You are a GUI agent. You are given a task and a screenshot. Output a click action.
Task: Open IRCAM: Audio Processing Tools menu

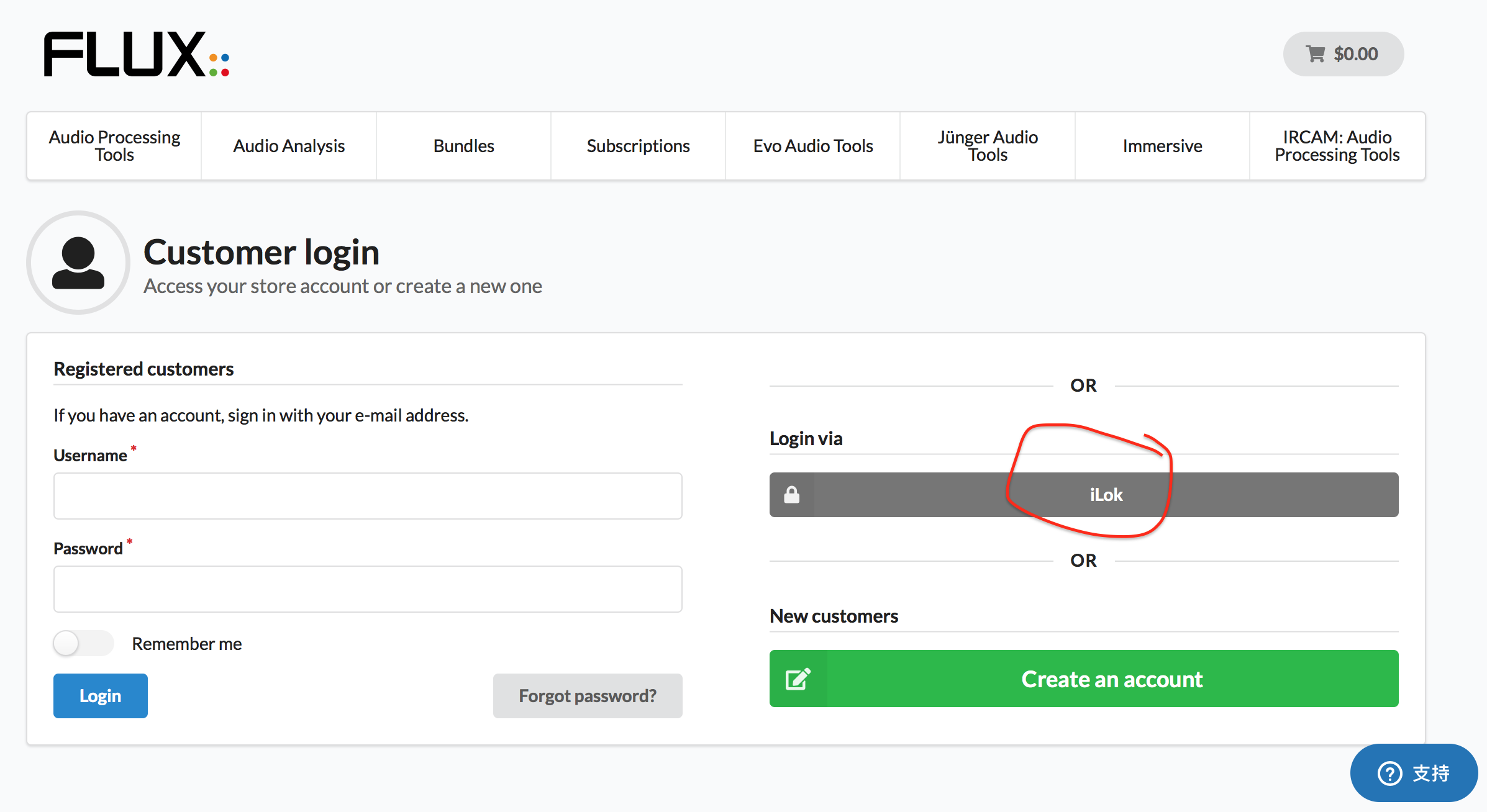1337,146
